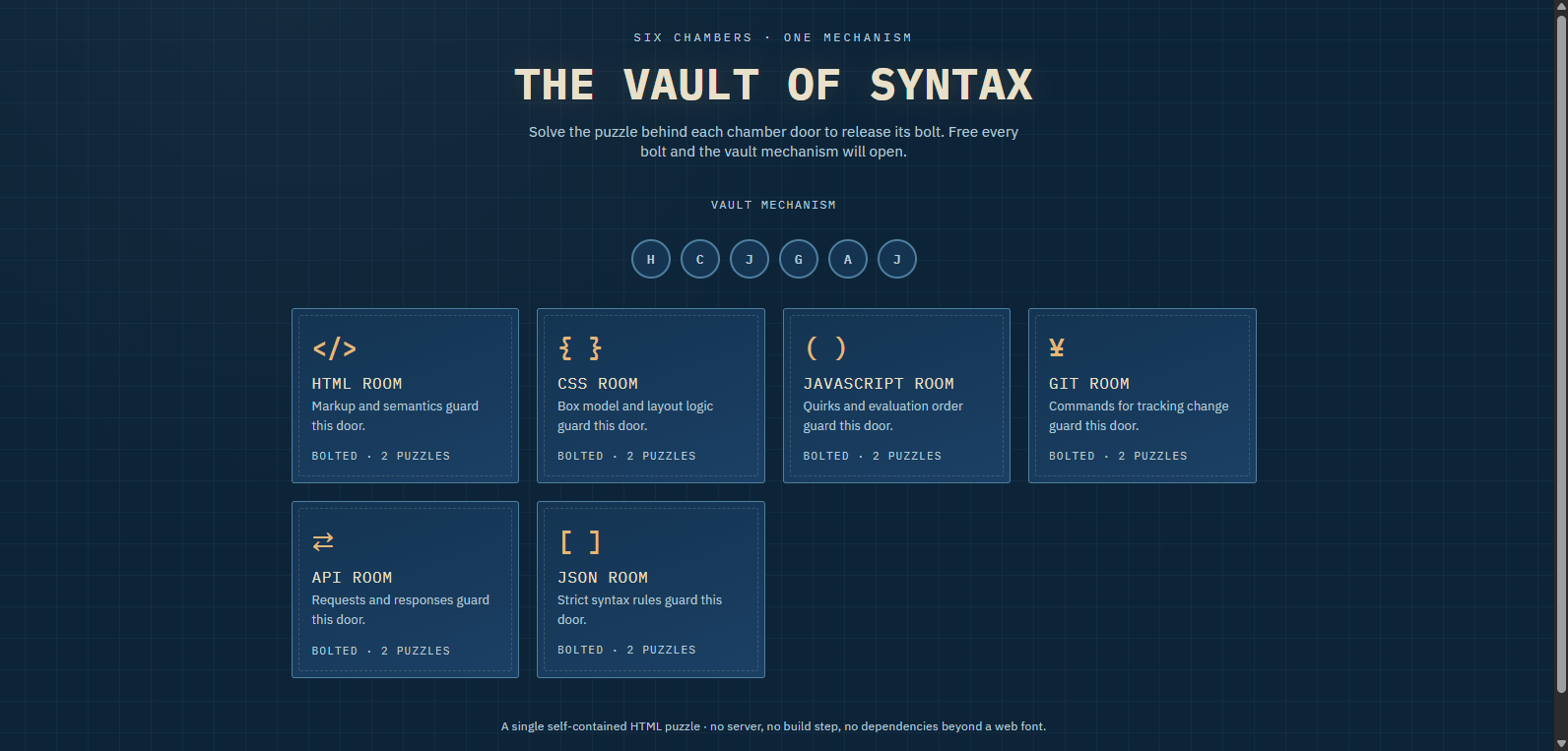Select the last J bolt after A

(897, 259)
